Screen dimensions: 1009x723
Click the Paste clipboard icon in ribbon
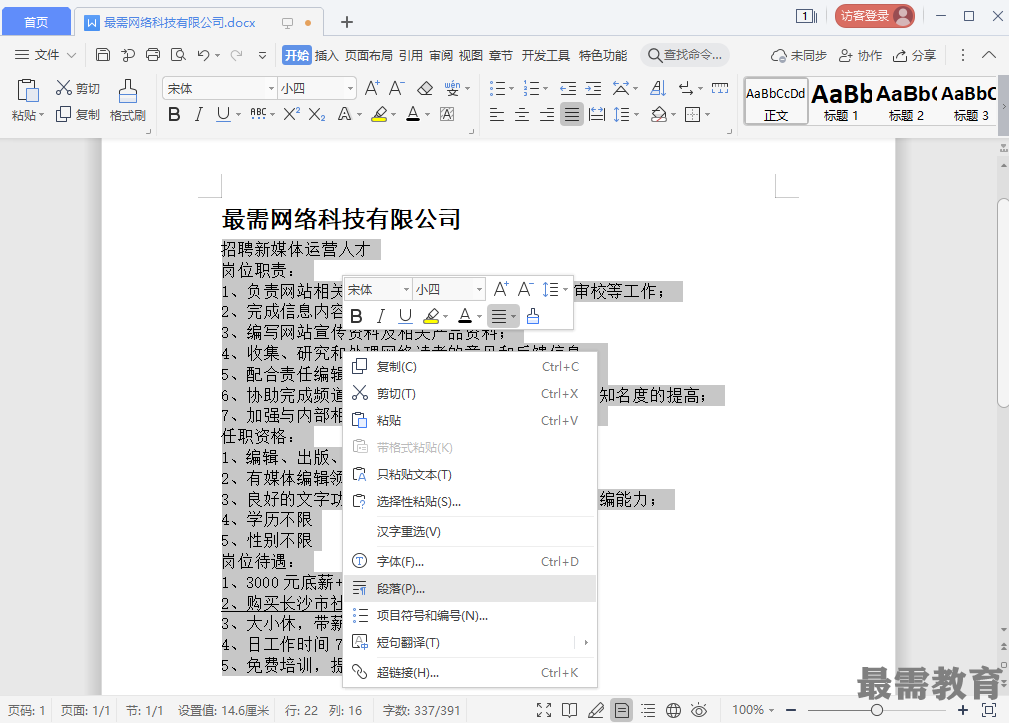pyautogui.click(x=28, y=91)
